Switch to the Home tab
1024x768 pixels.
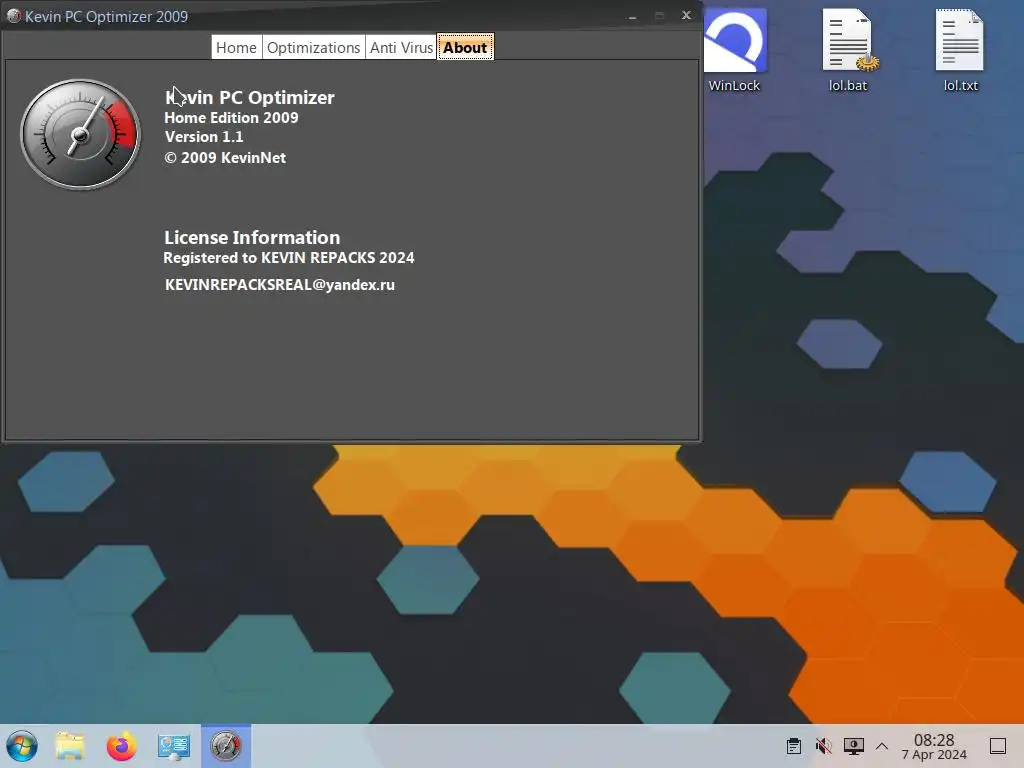(236, 48)
